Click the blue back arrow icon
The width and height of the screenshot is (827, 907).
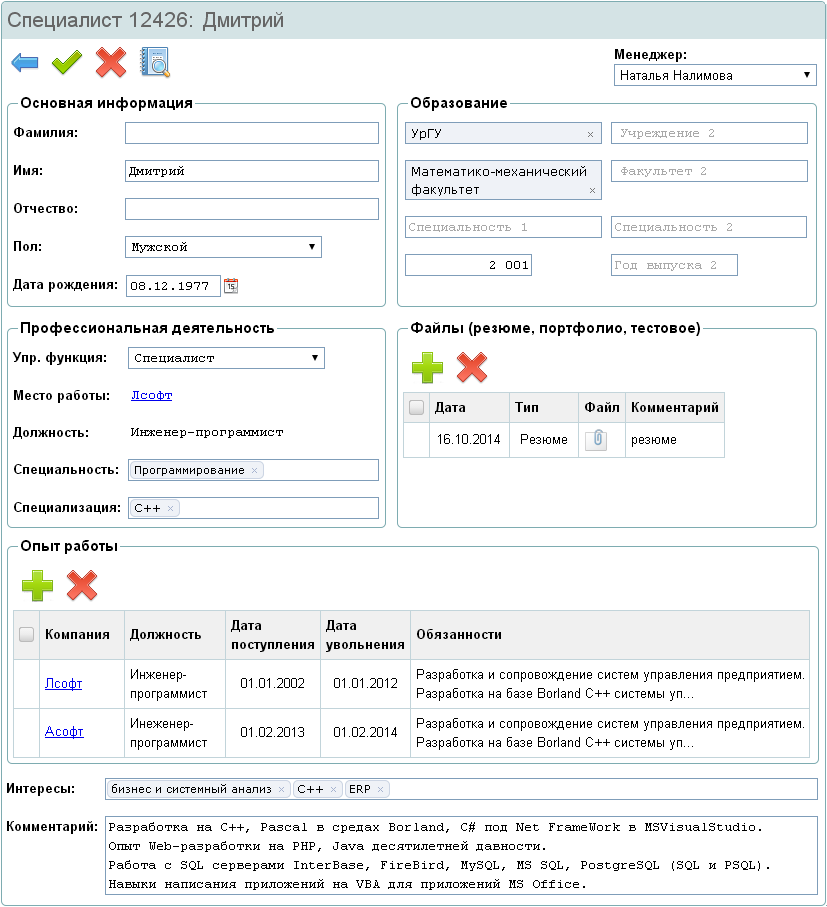tap(25, 63)
